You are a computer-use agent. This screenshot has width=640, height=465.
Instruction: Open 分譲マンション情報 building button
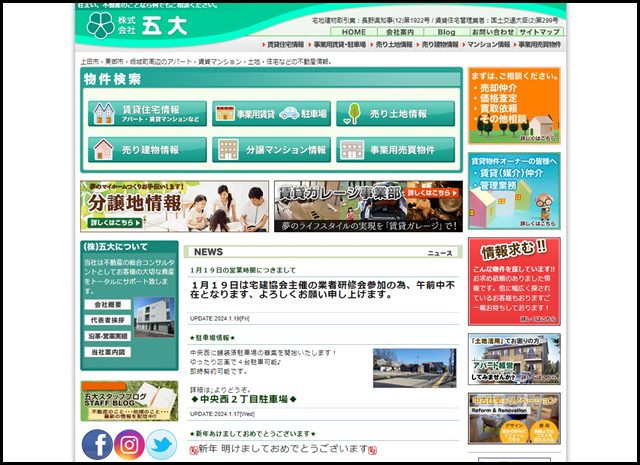pos(271,149)
